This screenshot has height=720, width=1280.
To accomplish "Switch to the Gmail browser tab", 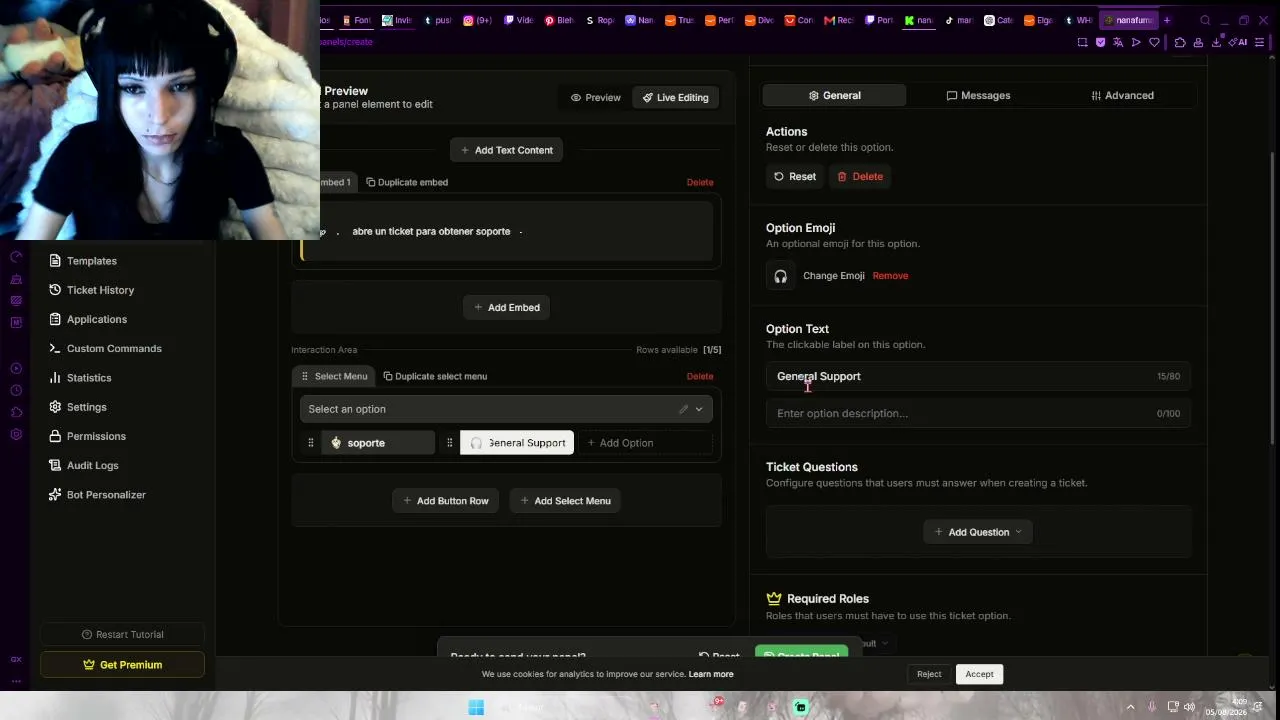I will pos(838,20).
